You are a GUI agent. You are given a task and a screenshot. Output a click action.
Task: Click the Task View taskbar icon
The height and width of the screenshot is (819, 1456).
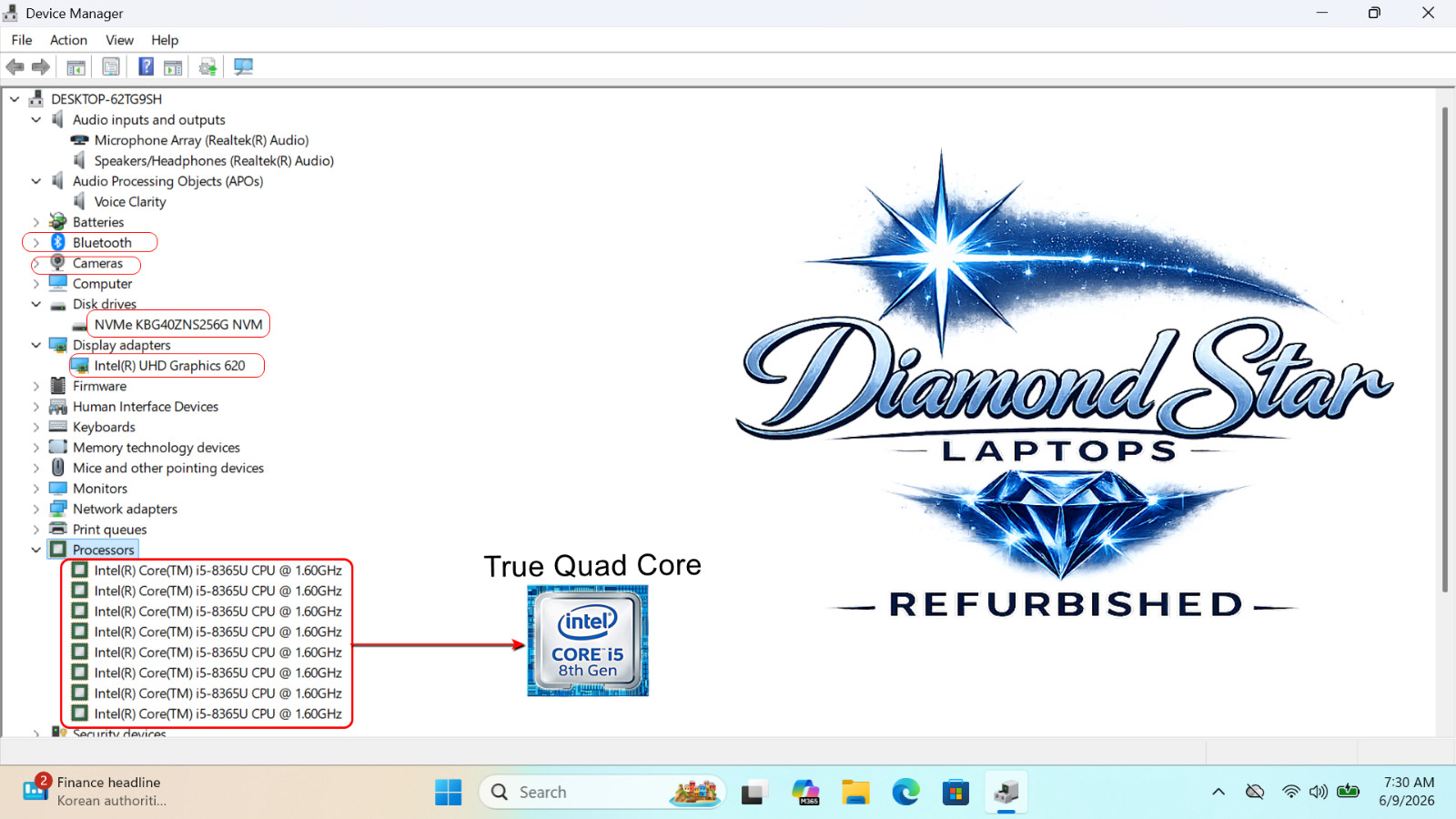[x=753, y=793]
